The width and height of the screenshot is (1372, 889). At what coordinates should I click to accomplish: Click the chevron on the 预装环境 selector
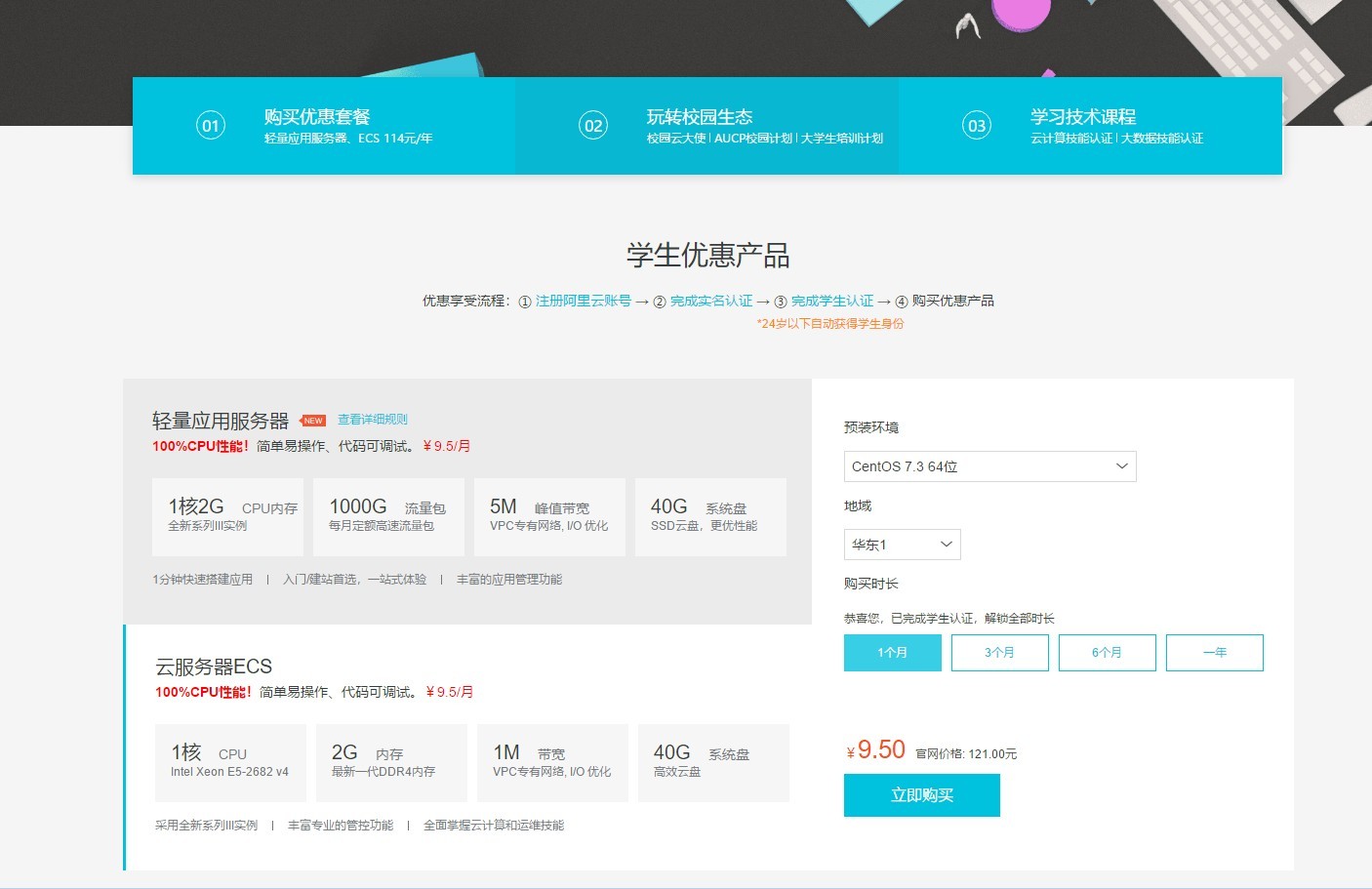point(1122,466)
